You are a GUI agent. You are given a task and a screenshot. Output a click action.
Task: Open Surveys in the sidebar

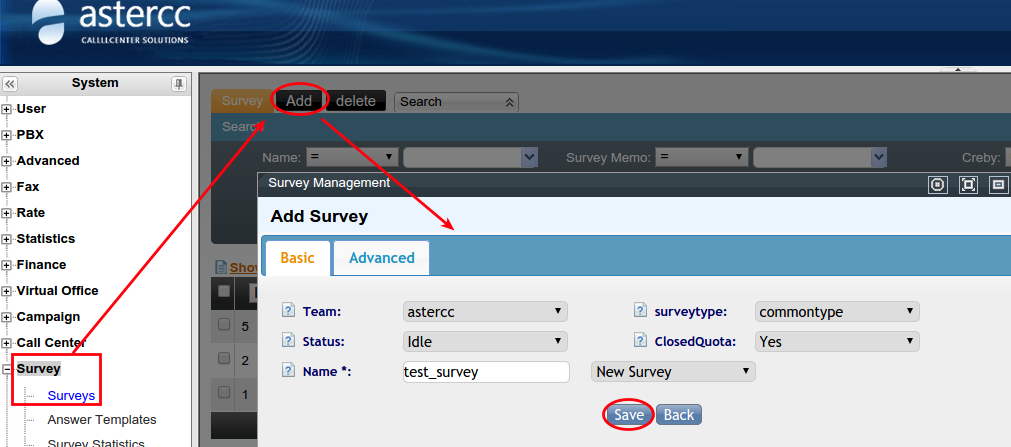71,395
